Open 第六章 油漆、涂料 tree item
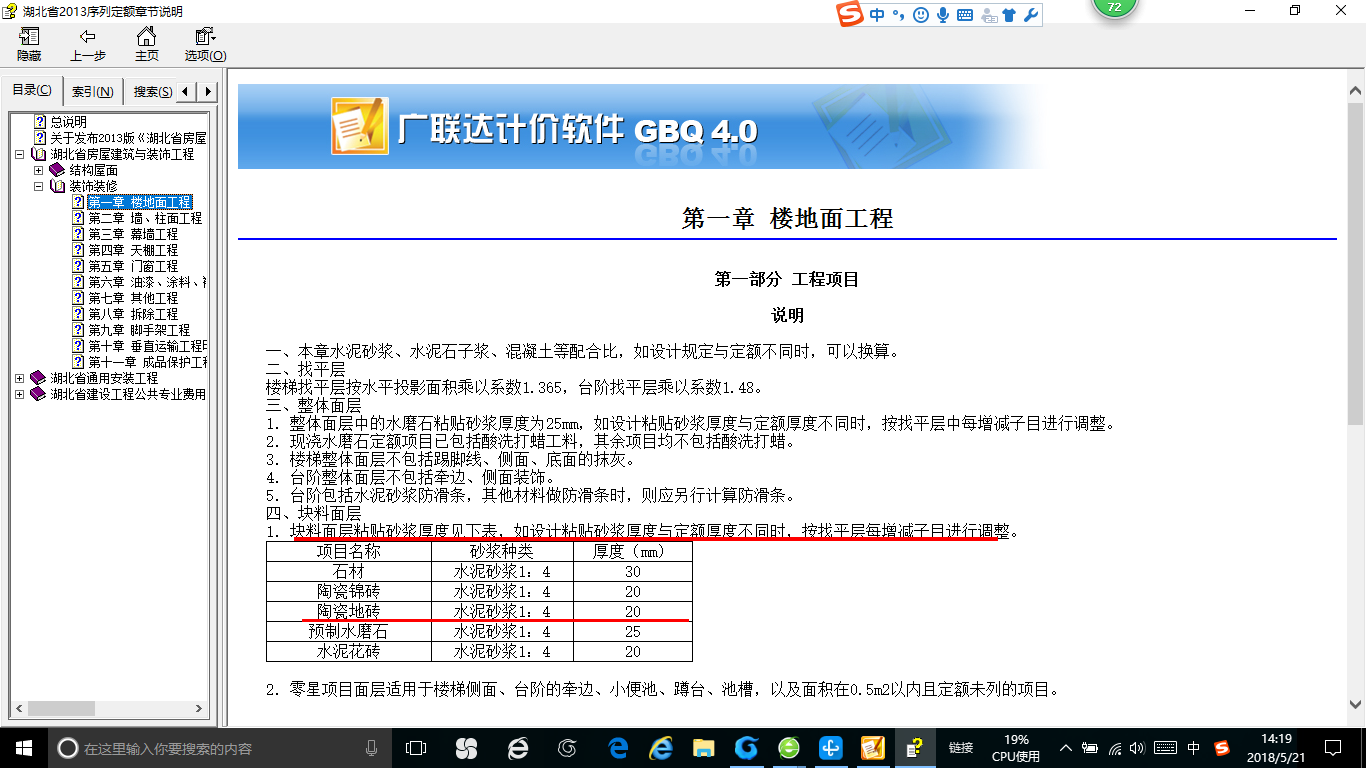Image resolution: width=1366 pixels, height=768 pixels. pos(147,282)
